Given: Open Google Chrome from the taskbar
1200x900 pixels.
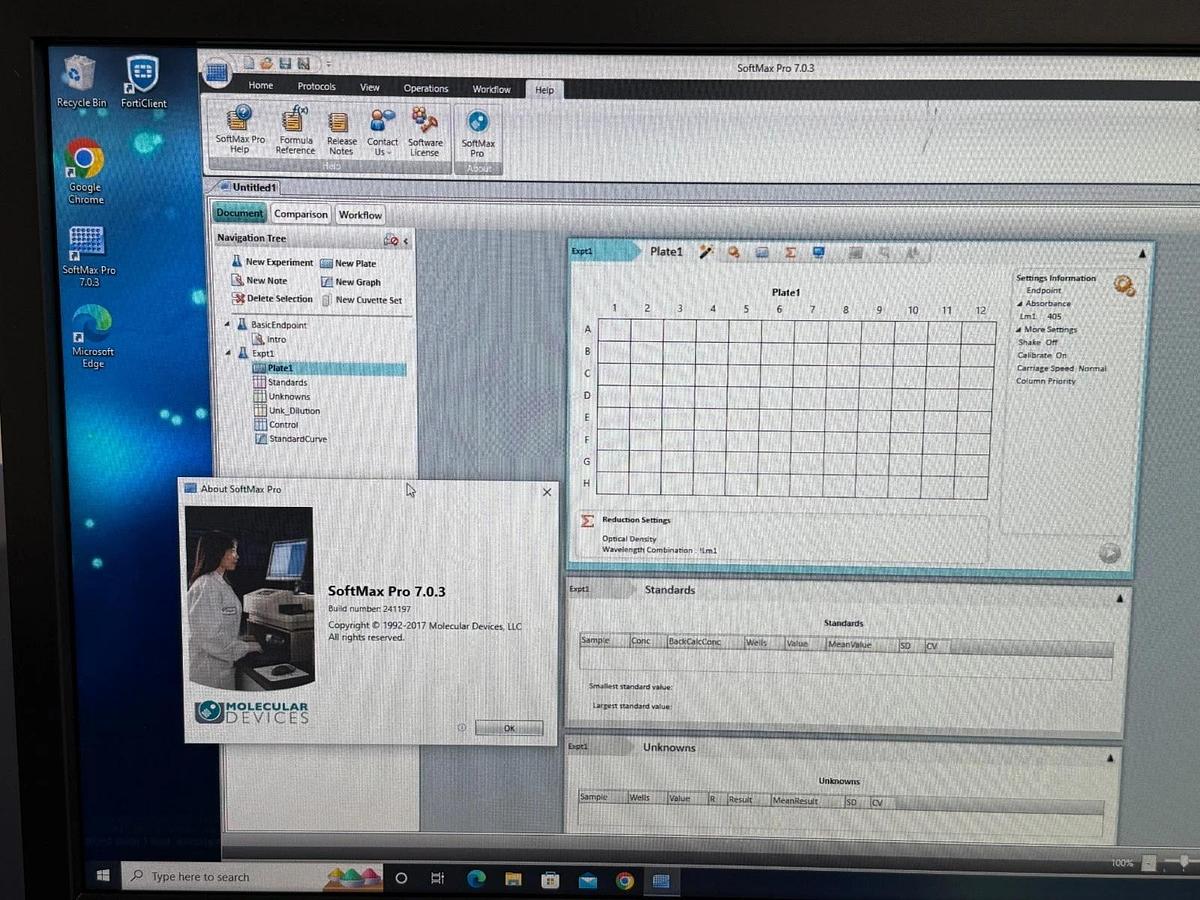Looking at the screenshot, I should point(625,881).
